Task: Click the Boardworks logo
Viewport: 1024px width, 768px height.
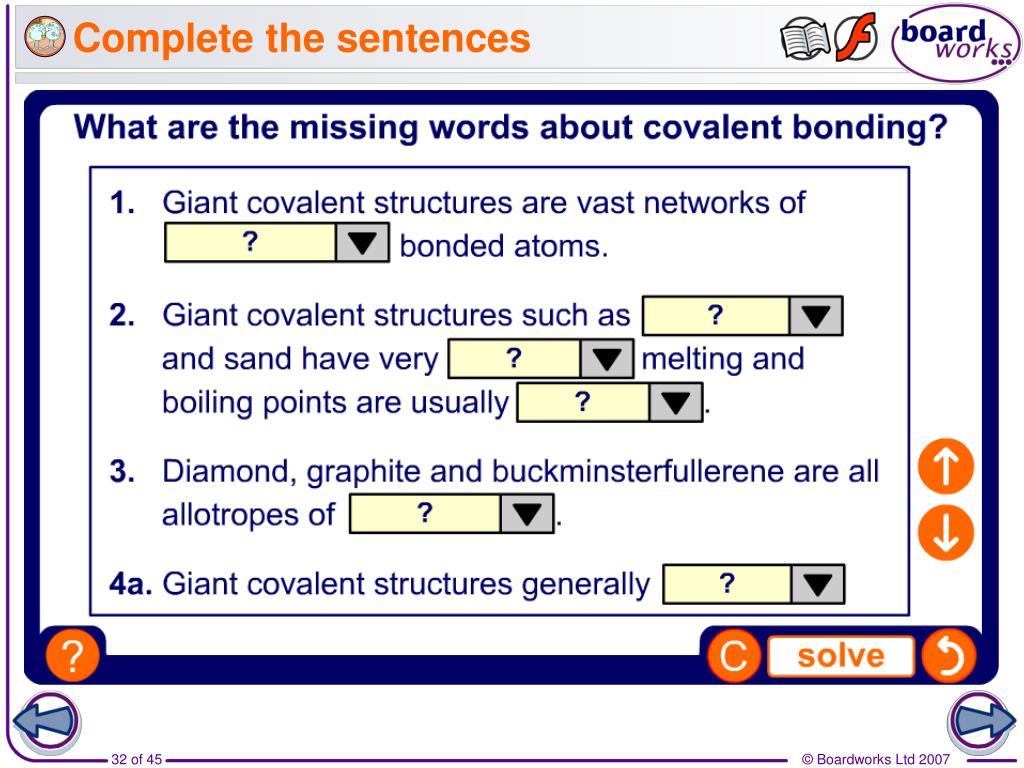Action: 957,42
